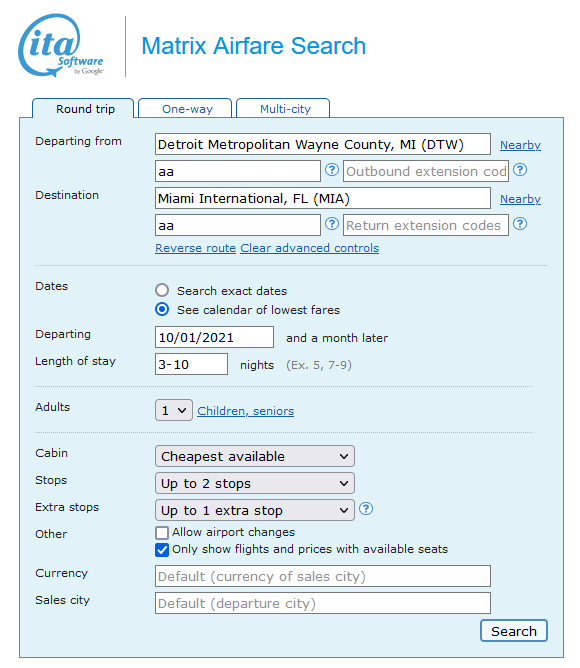580x668 pixels.
Task: Switch to the Multi-city tab
Action: coord(283,109)
